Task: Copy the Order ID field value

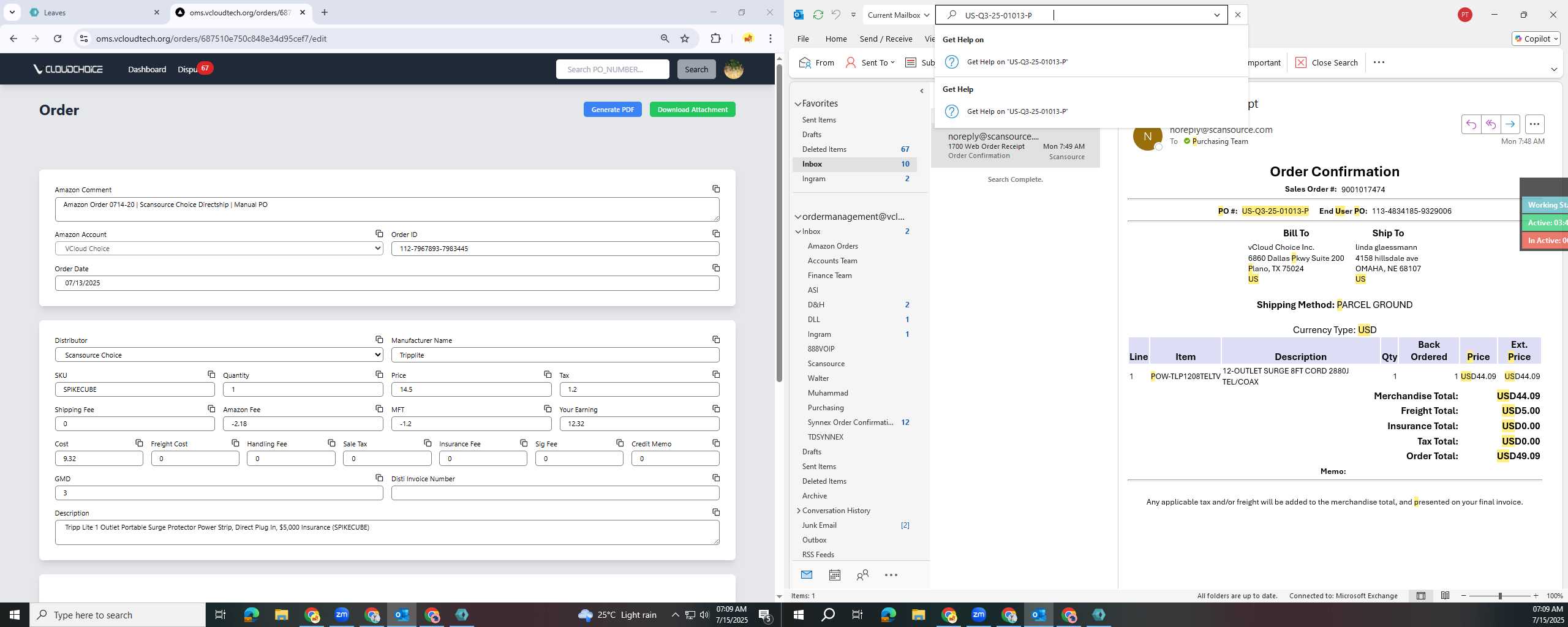Action: pos(715,234)
